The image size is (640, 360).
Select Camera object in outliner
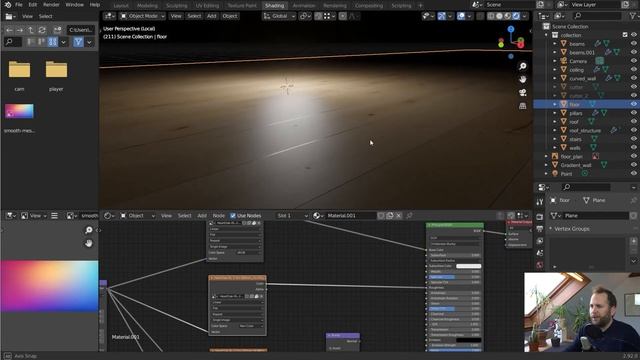click(578, 61)
